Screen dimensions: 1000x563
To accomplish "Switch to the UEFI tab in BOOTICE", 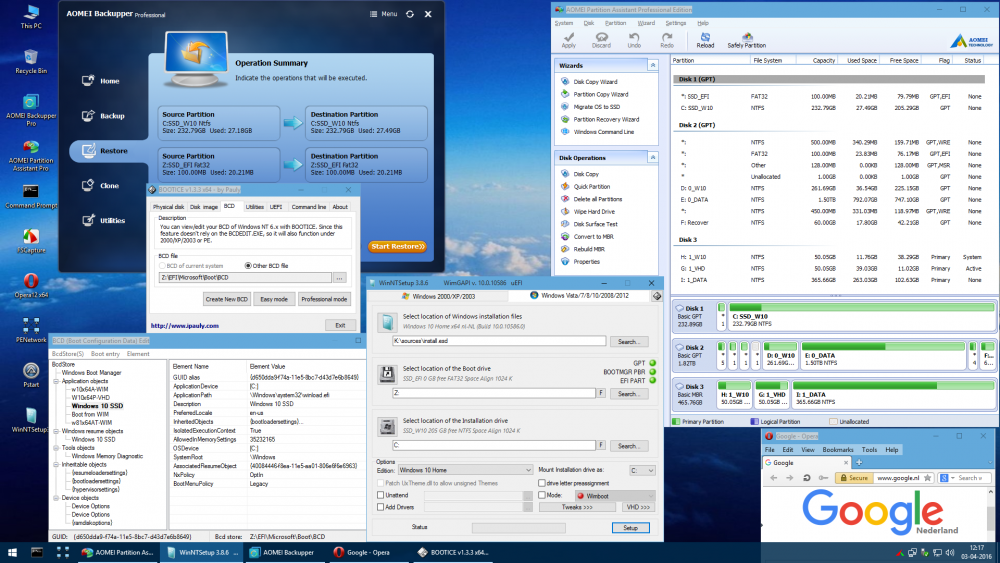I will pos(276,207).
